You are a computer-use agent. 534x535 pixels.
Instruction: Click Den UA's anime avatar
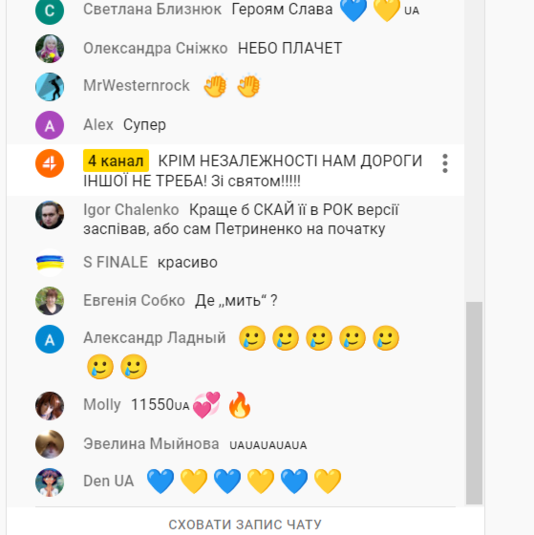[x=49, y=482]
